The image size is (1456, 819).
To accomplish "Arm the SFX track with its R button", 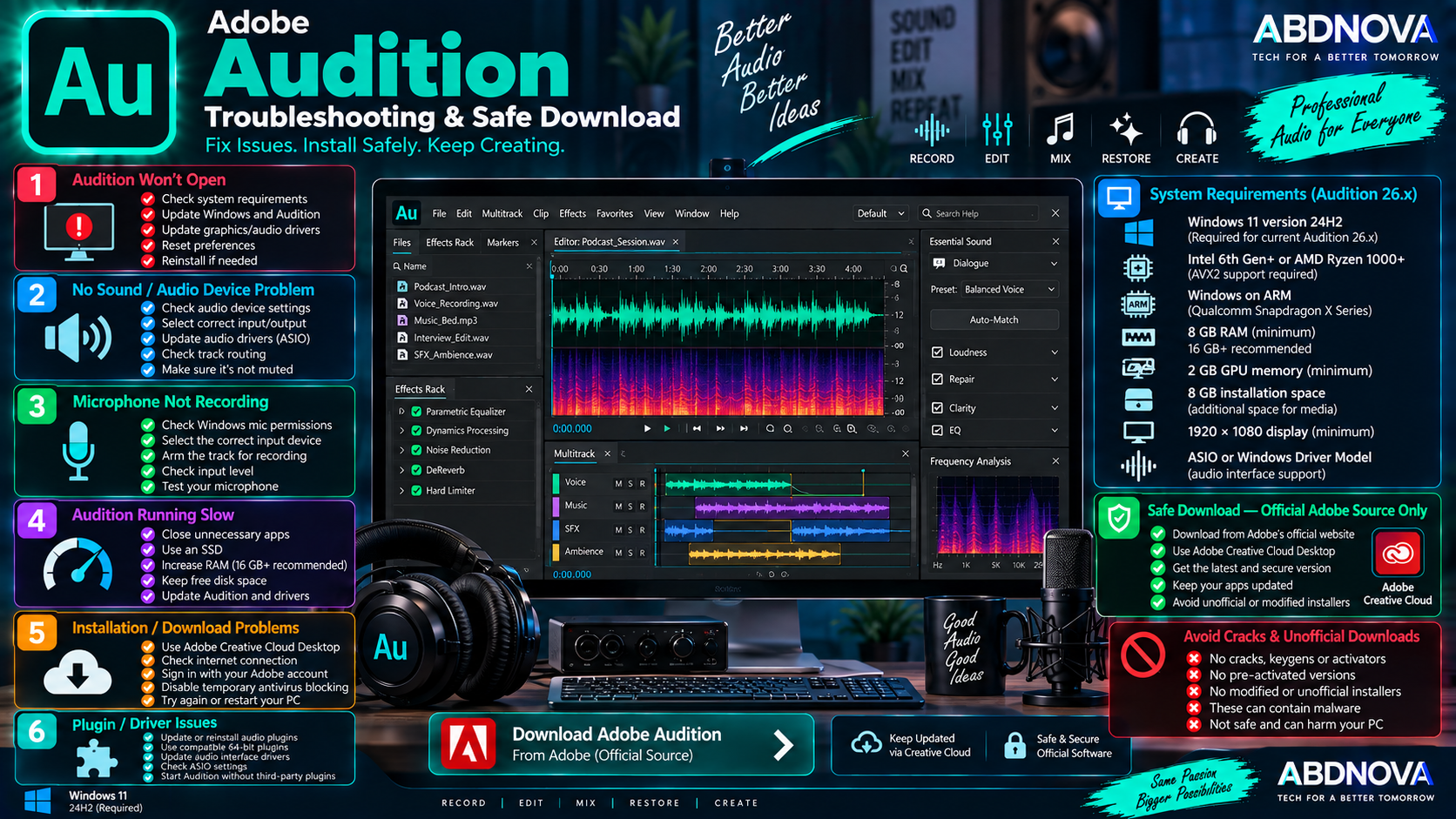I will (x=643, y=529).
